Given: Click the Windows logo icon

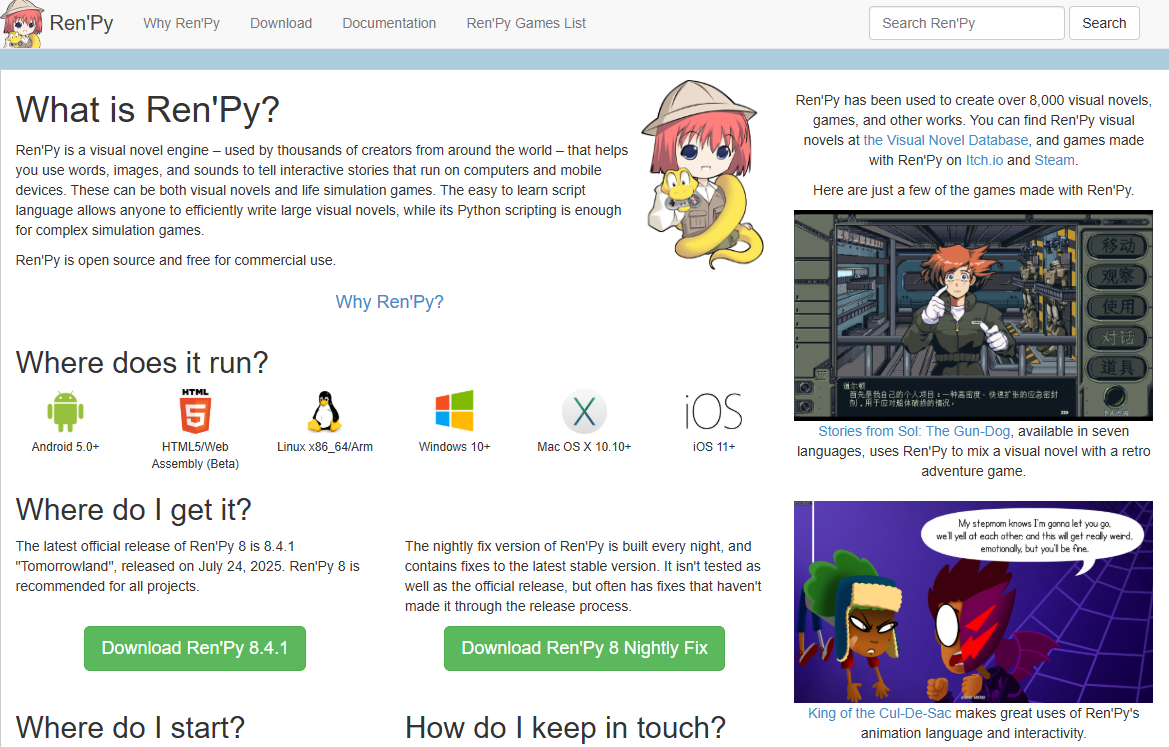Looking at the screenshot, I should pyautogui.click(x=455, y=411).
